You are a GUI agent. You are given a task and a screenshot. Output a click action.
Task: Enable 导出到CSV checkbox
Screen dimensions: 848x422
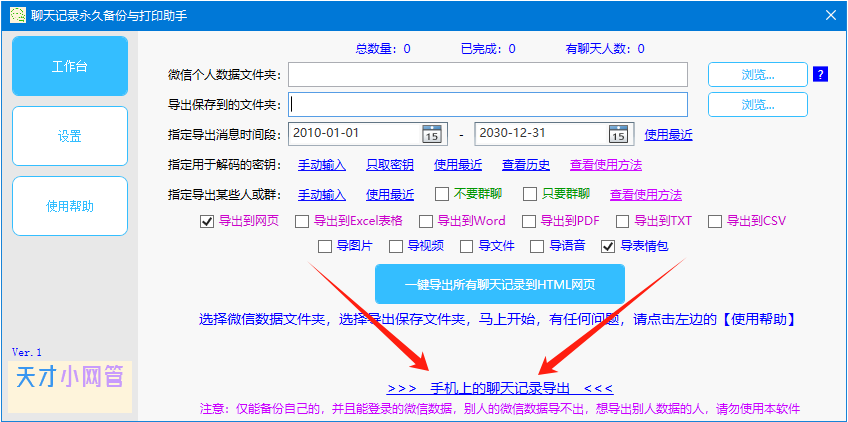point(715,221)
